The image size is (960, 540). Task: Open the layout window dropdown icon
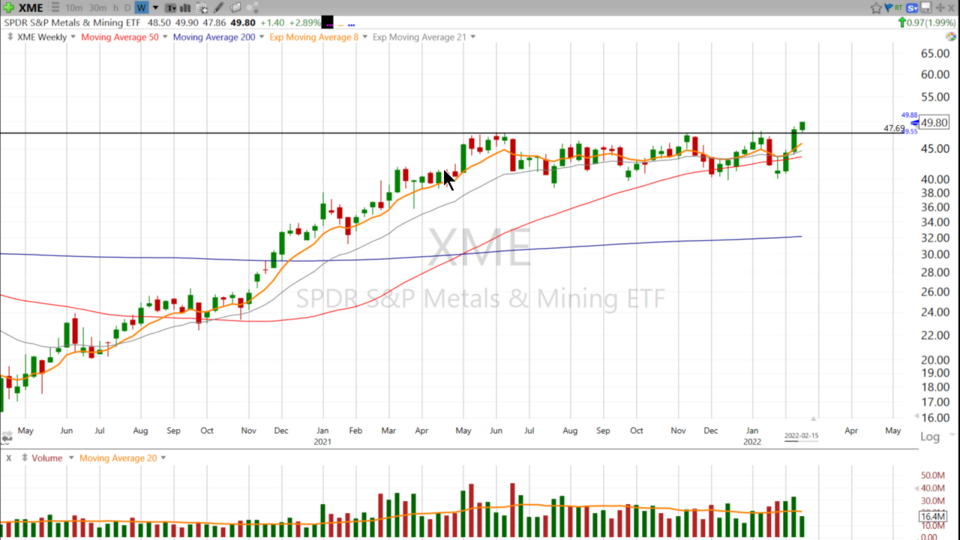pos(926,8)
